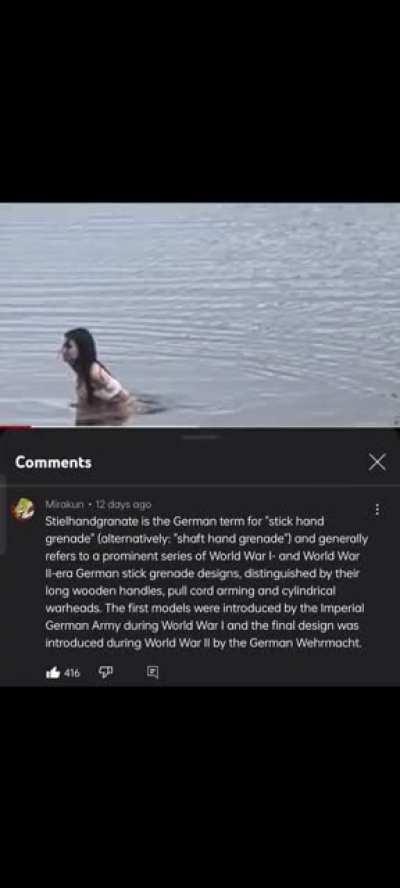400x888 pixels.
Task: Tap Mirakun's profile avatar
Action: tap(23, 509)
